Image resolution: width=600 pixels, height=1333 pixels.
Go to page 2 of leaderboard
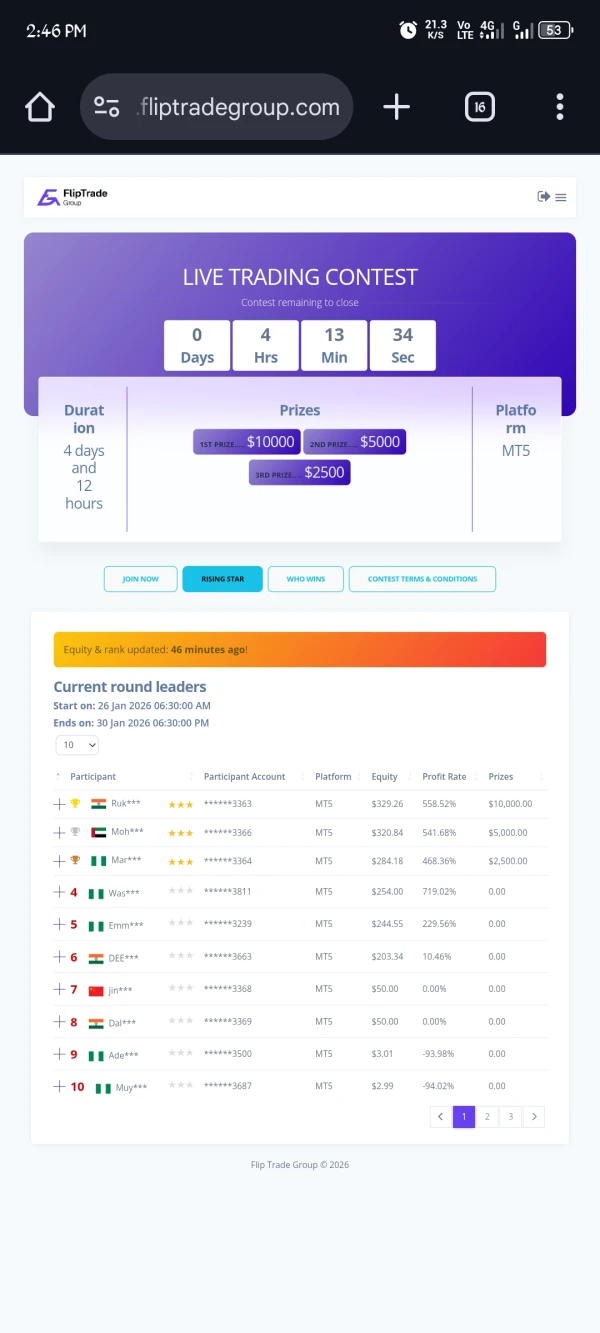486,1116
